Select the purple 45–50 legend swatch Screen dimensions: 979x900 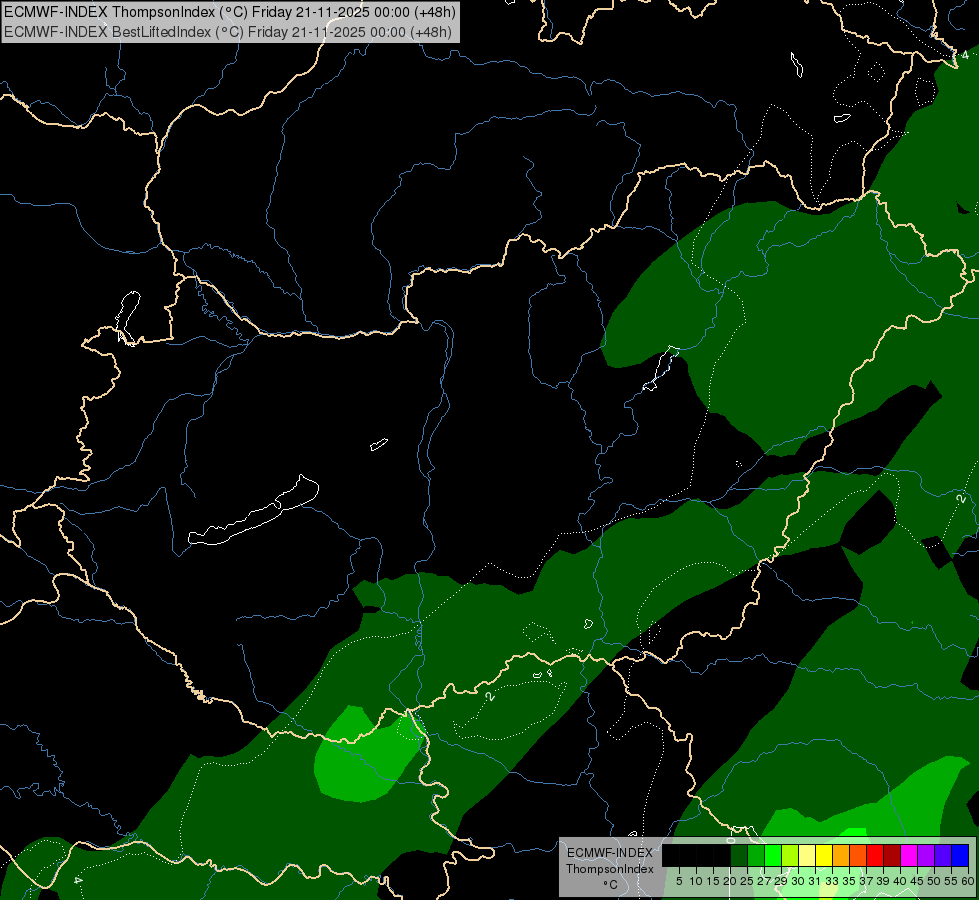[926, 855]
